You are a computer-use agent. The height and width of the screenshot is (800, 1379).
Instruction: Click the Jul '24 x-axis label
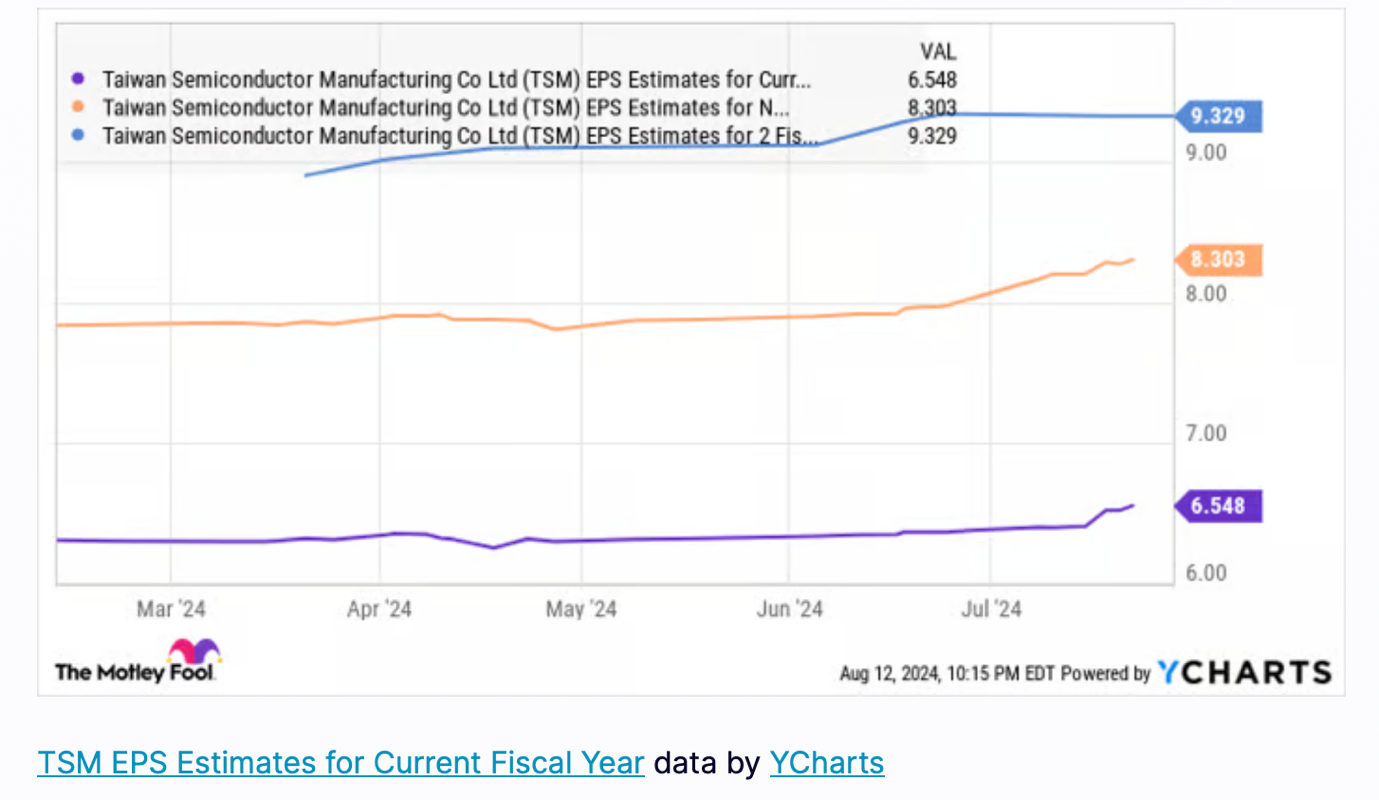pos(990,609)
